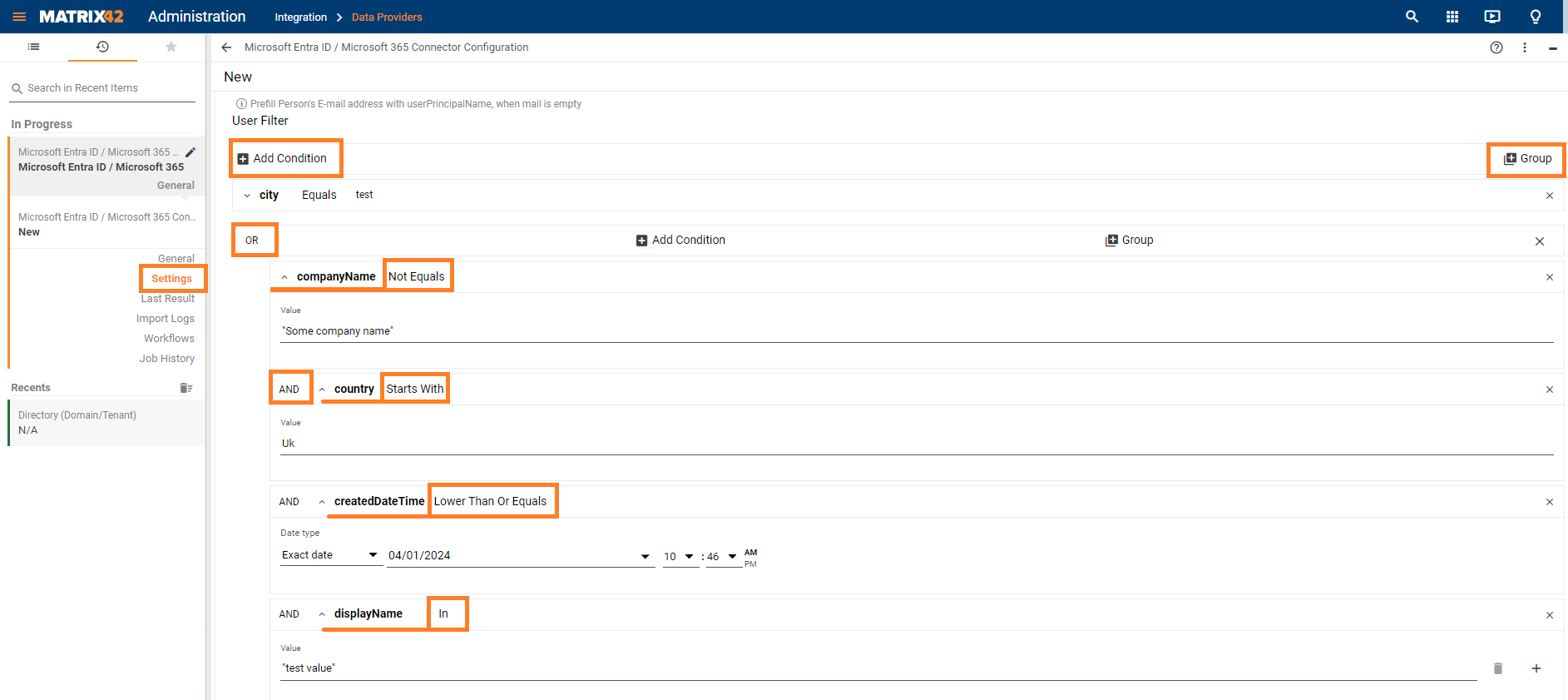Delete the displayName value with trash icon
The height and width of the screenshot is (700, 1568).
pos(1498,668)
